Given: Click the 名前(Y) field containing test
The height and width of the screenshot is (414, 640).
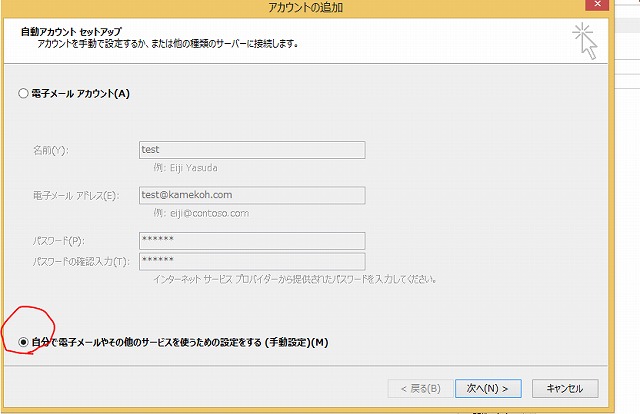Looking at the screenshot, I should [252, 150].
